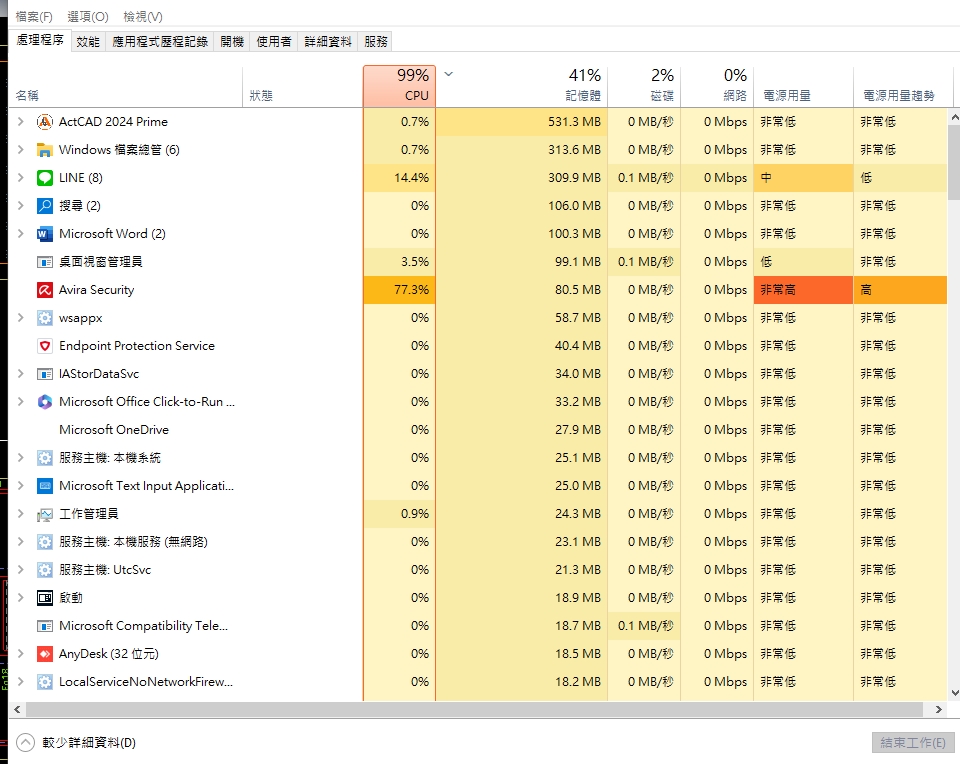Sort by the 名稱 column header
960x764 pixels.
[x=126, y=86]
